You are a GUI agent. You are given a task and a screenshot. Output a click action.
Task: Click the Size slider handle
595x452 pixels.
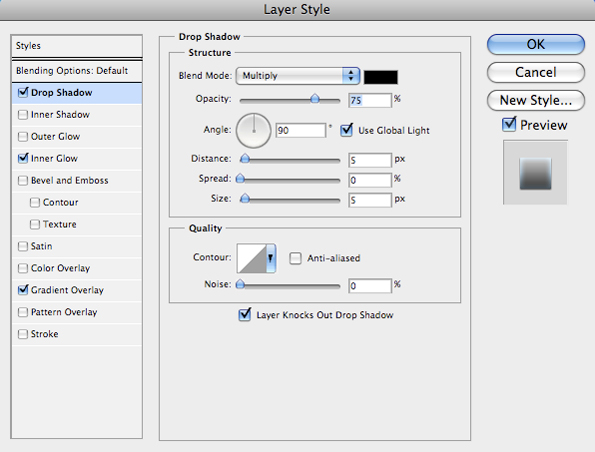coord(245,198)
